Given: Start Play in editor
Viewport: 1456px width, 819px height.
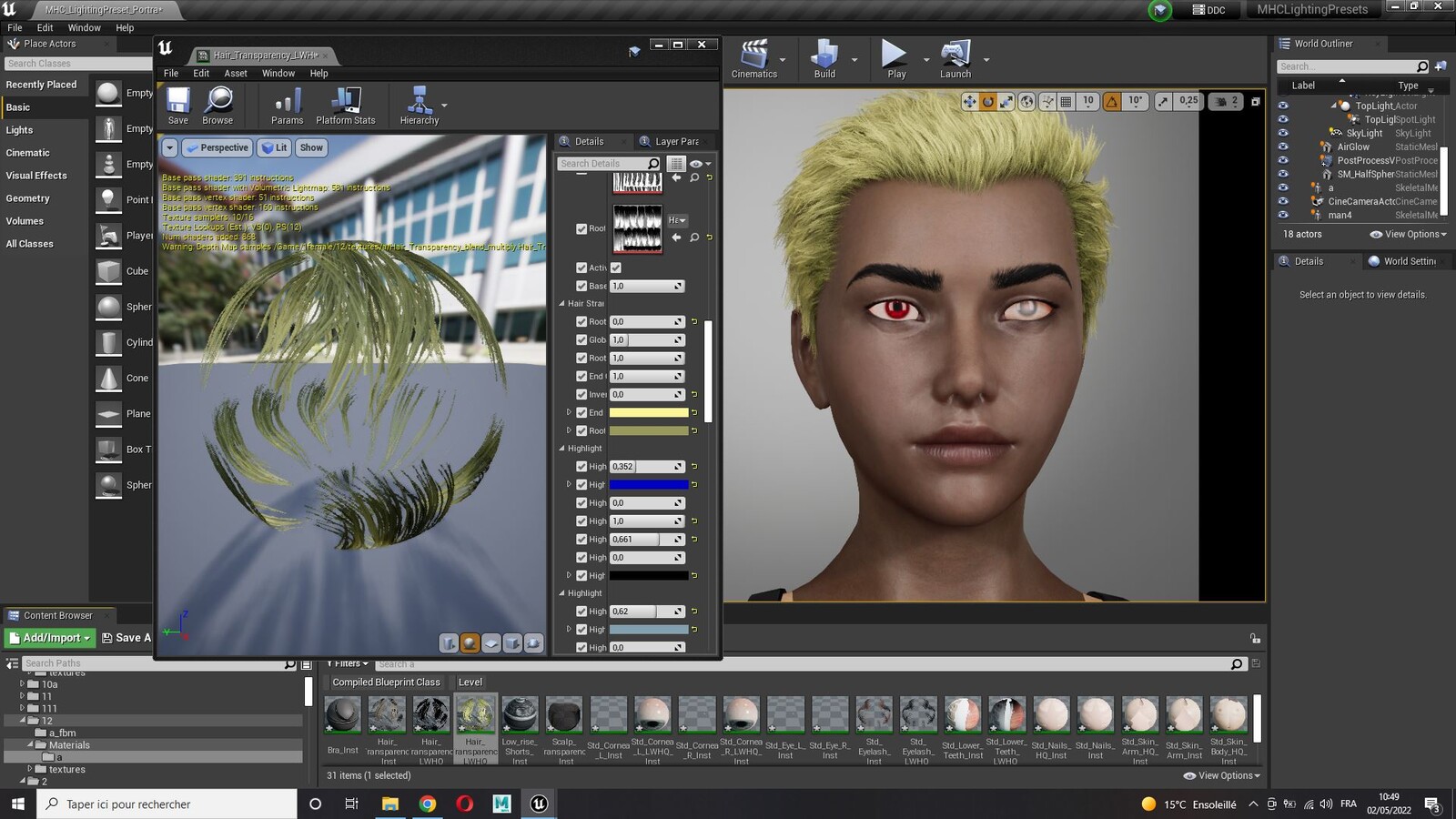Looking at the screenshot, I should click(x=896, y=53).
